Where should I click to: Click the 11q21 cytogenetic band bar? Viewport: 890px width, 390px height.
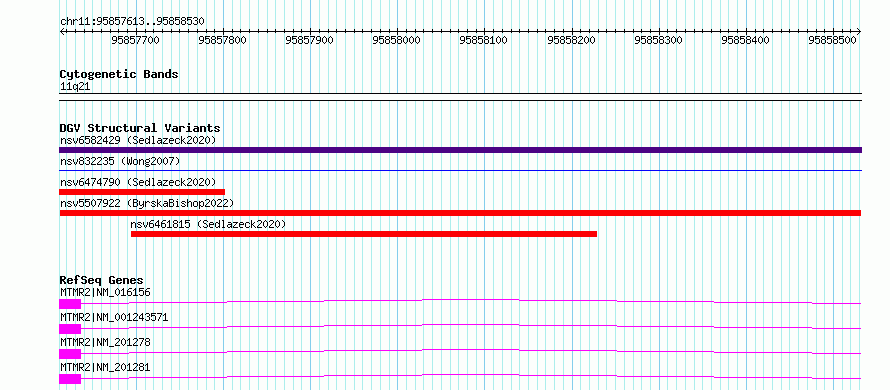(x=460, y=97)
